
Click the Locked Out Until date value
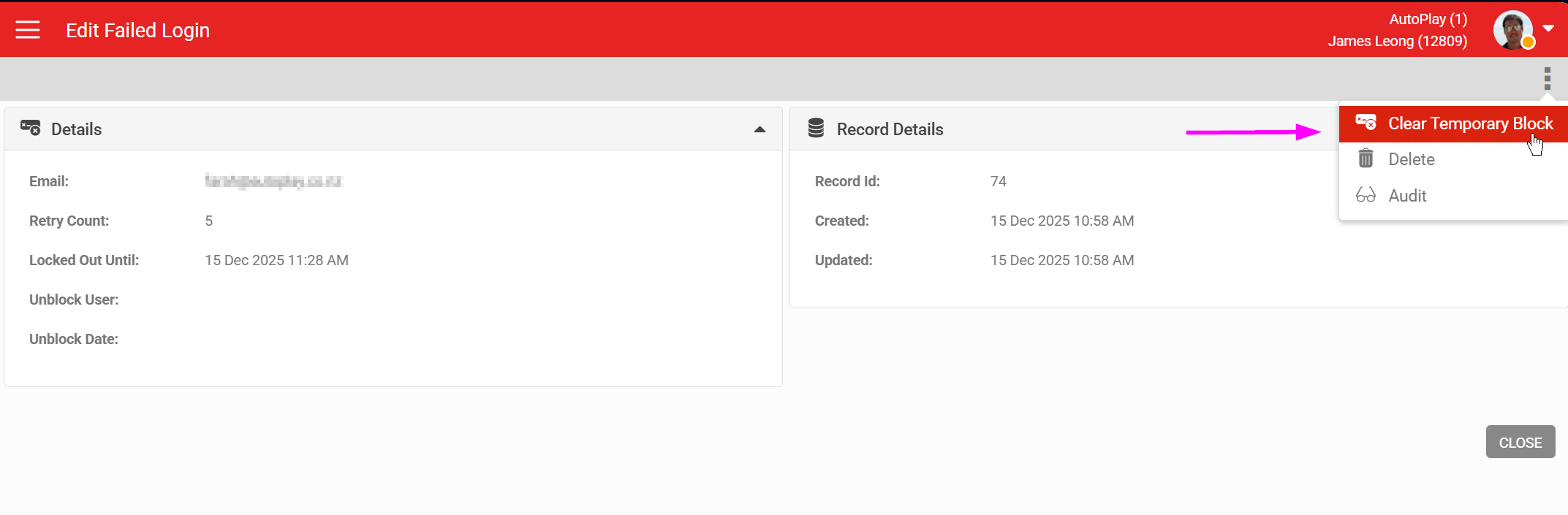(276, 260)
